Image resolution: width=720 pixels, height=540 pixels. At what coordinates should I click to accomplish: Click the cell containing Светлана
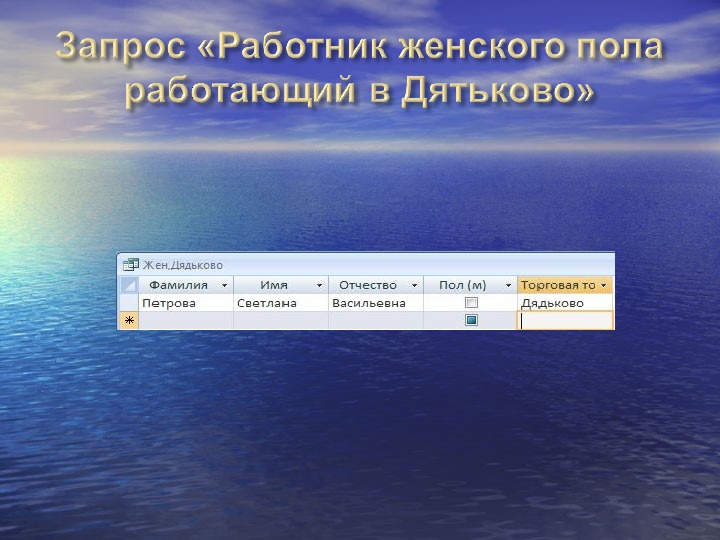[x=281, y=303]
